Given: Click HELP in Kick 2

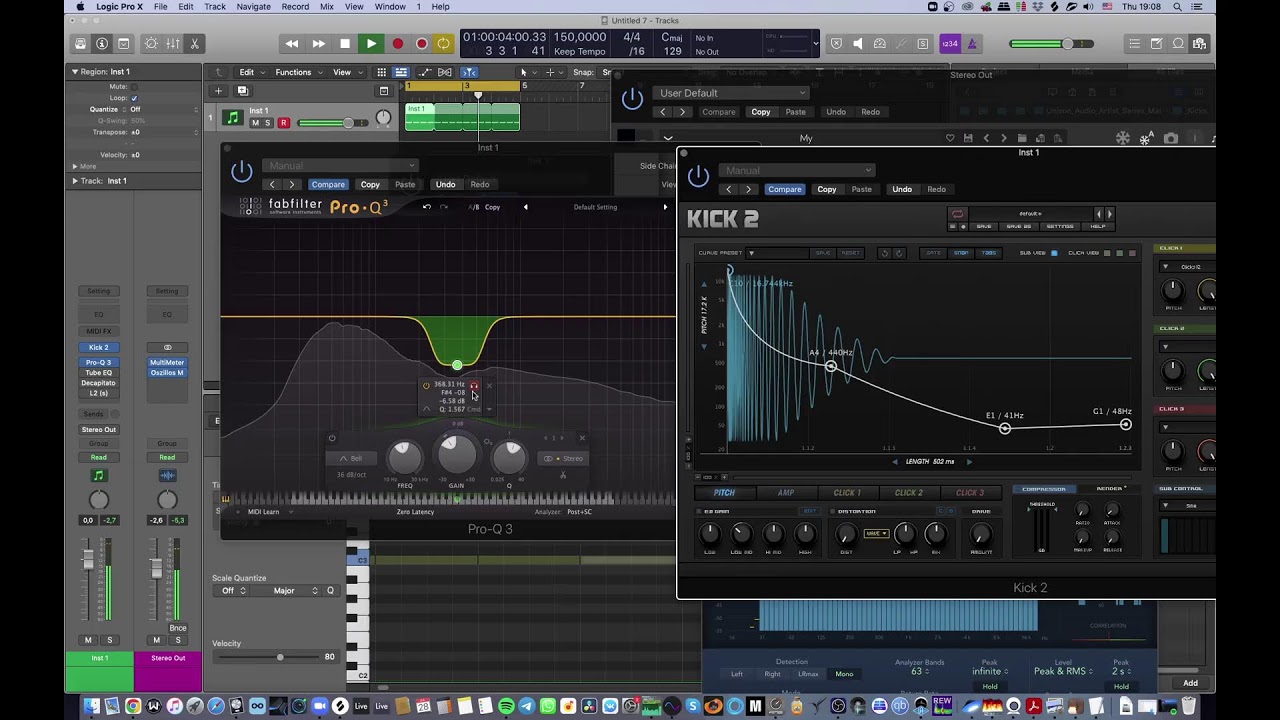Looking at the screenshot, I should [1098, 226].
